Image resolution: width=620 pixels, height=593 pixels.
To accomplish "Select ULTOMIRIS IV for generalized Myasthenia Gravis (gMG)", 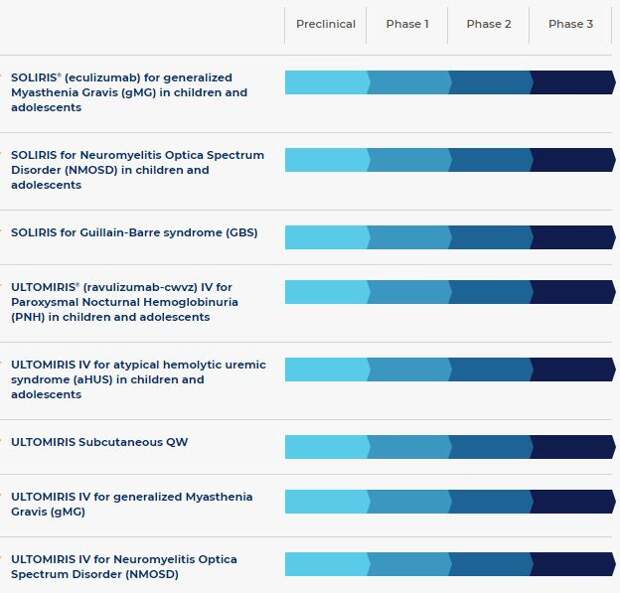I will (x=132, y=504).
